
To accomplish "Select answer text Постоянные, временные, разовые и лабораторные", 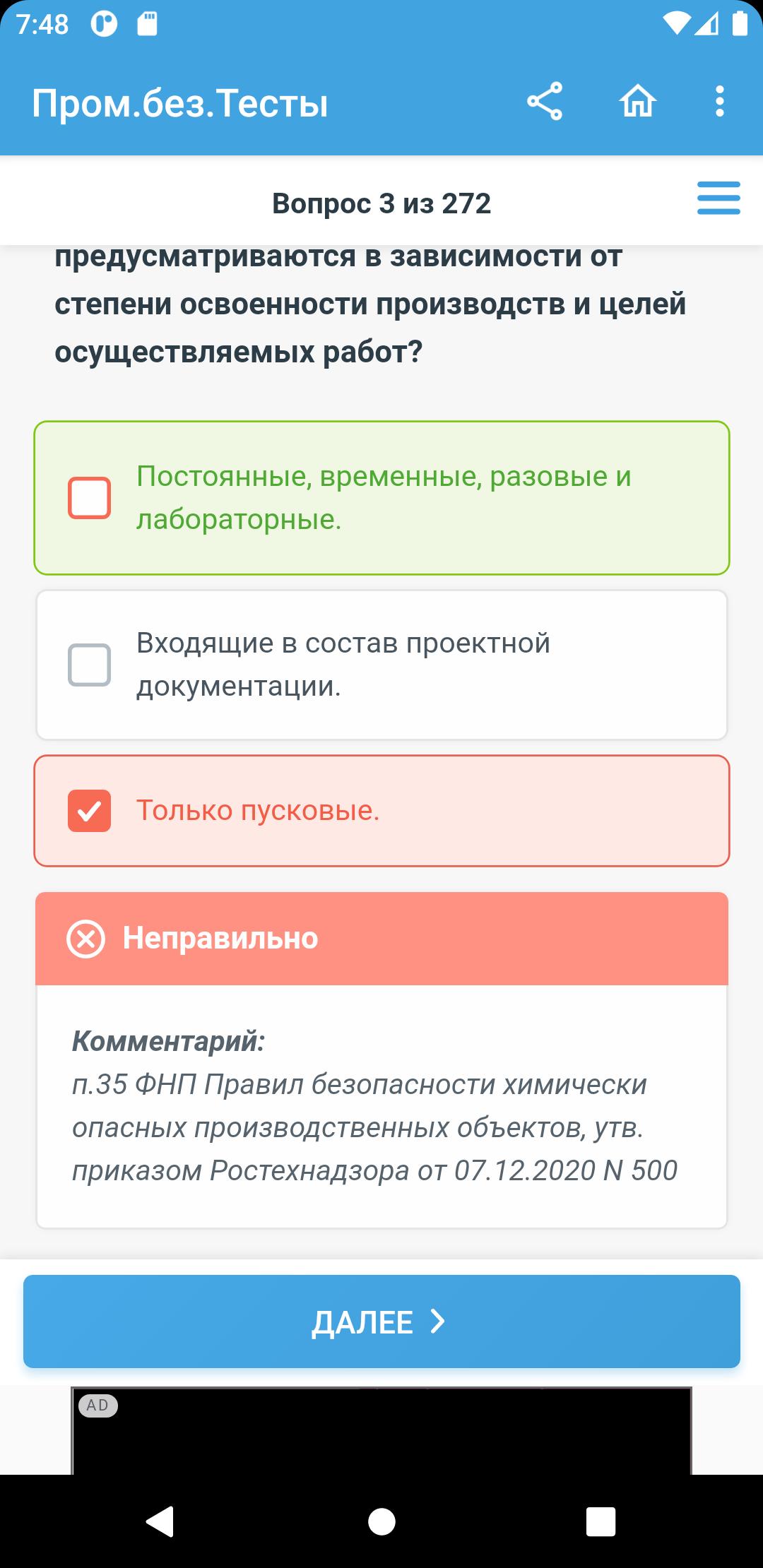I will (384, 498).
